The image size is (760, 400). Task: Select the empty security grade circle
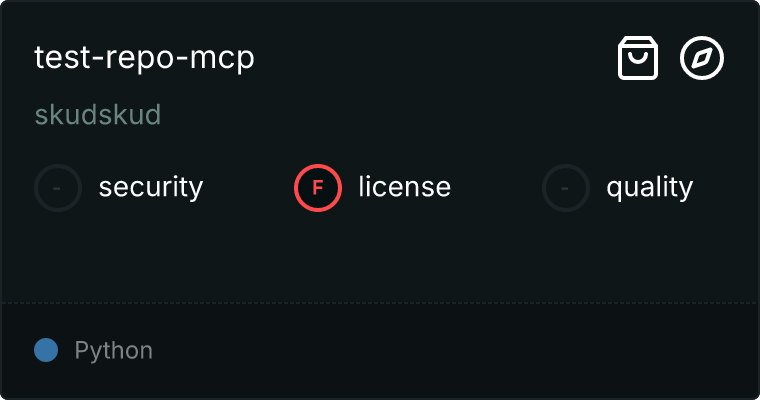[x=58, y=188]
